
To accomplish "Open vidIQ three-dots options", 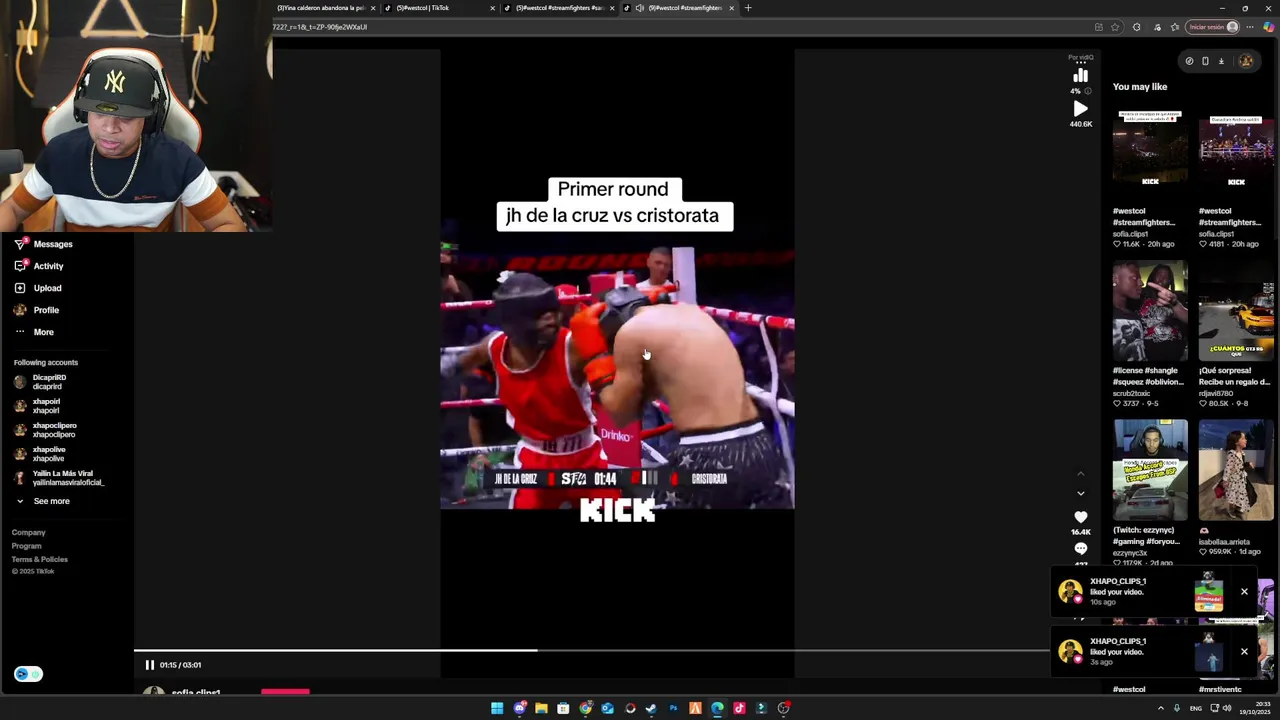I will [1080, 63].
